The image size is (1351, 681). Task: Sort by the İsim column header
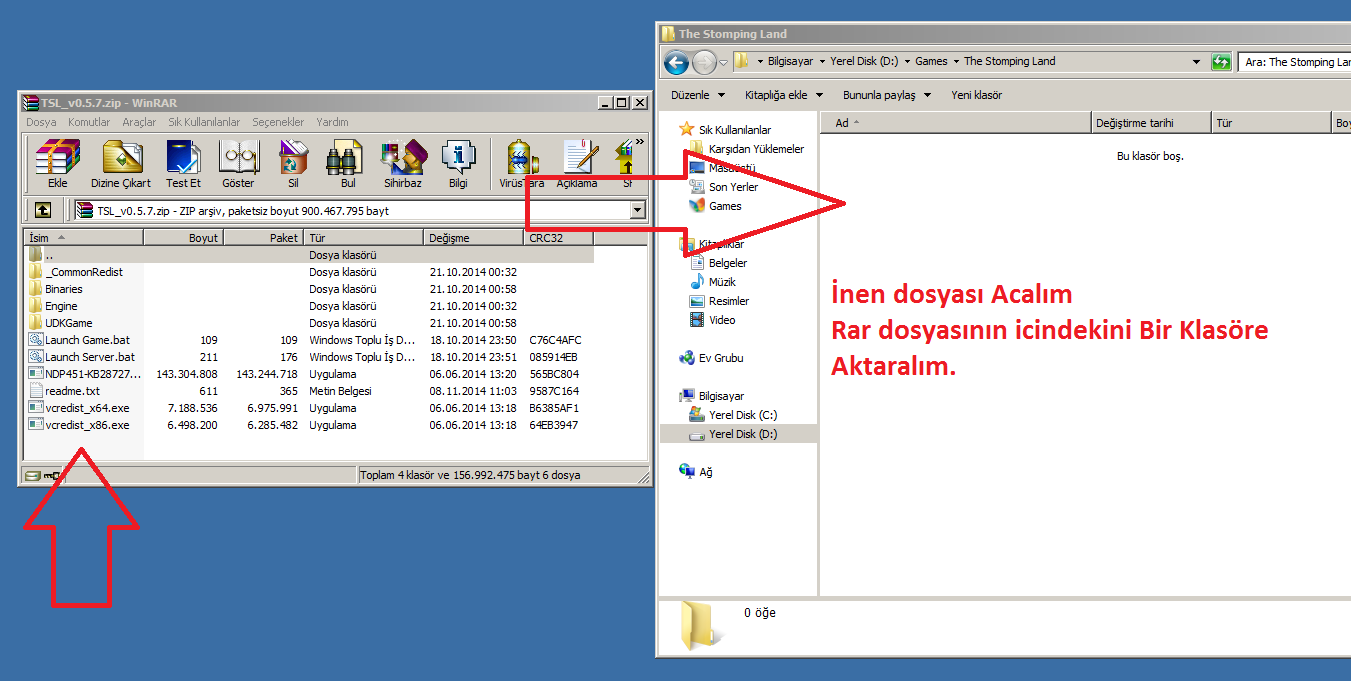[x=84, y=238]
